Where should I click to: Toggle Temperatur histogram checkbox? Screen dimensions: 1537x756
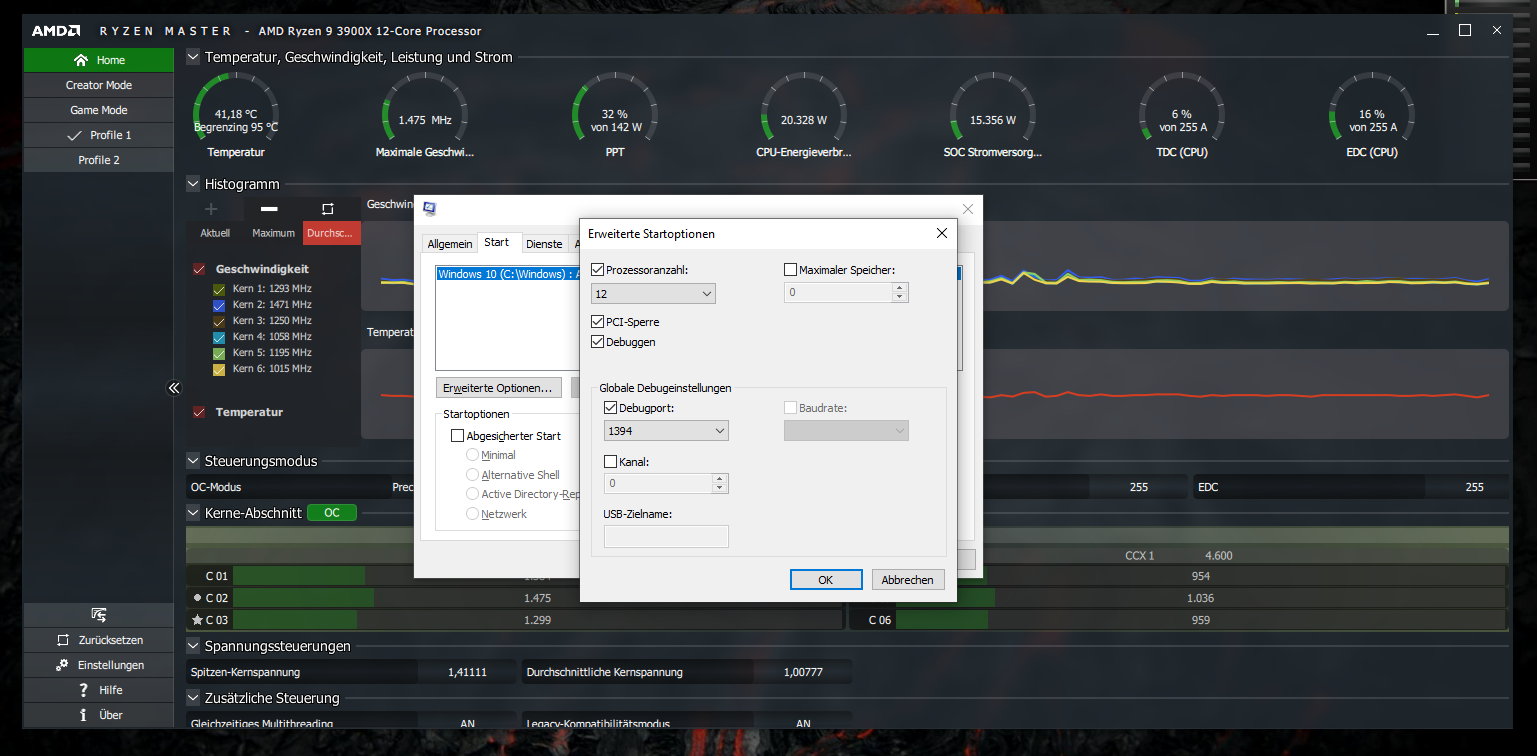tap(199, 412)
